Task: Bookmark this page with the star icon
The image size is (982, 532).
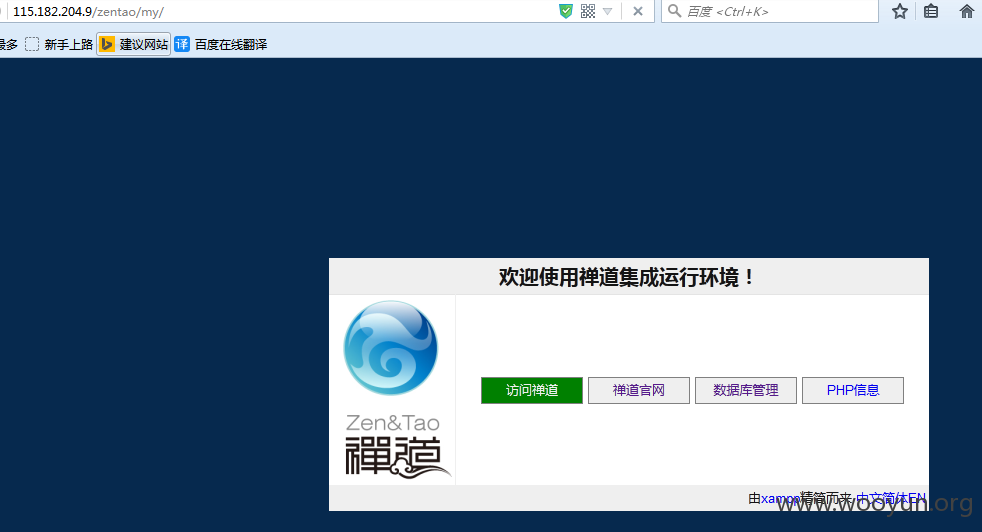Action: click(900, 11)
